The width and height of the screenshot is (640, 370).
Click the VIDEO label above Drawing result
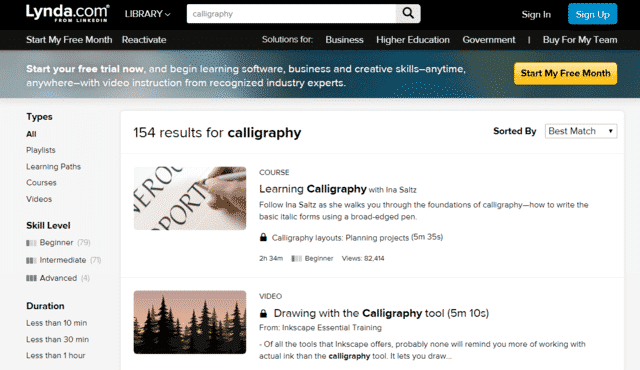(x=270, y=296)
